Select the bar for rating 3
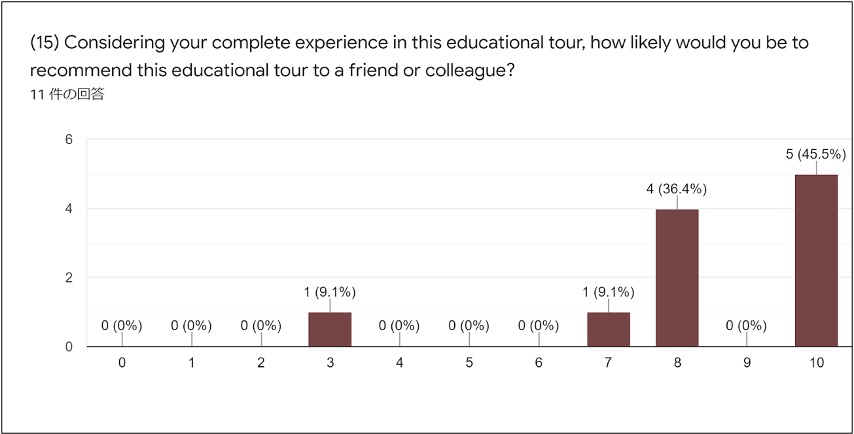This screenshot has width=854, height=434. 330,329
